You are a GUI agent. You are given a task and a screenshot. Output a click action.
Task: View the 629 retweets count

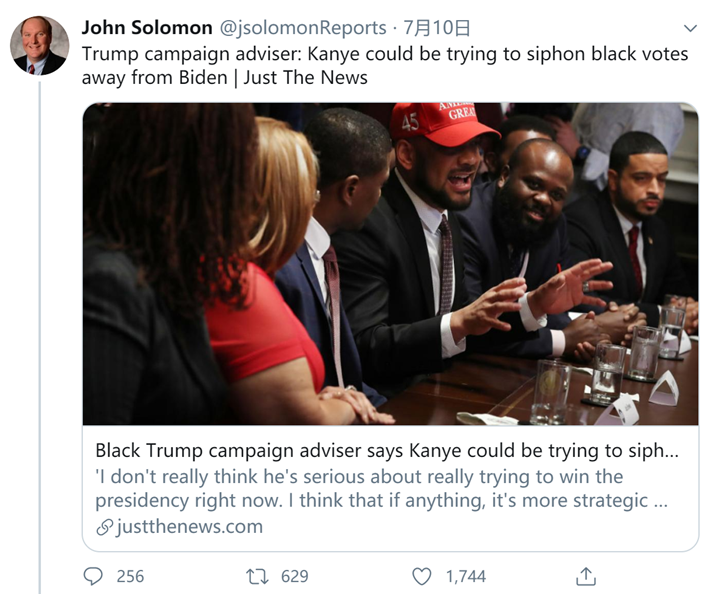click(295, 577)
